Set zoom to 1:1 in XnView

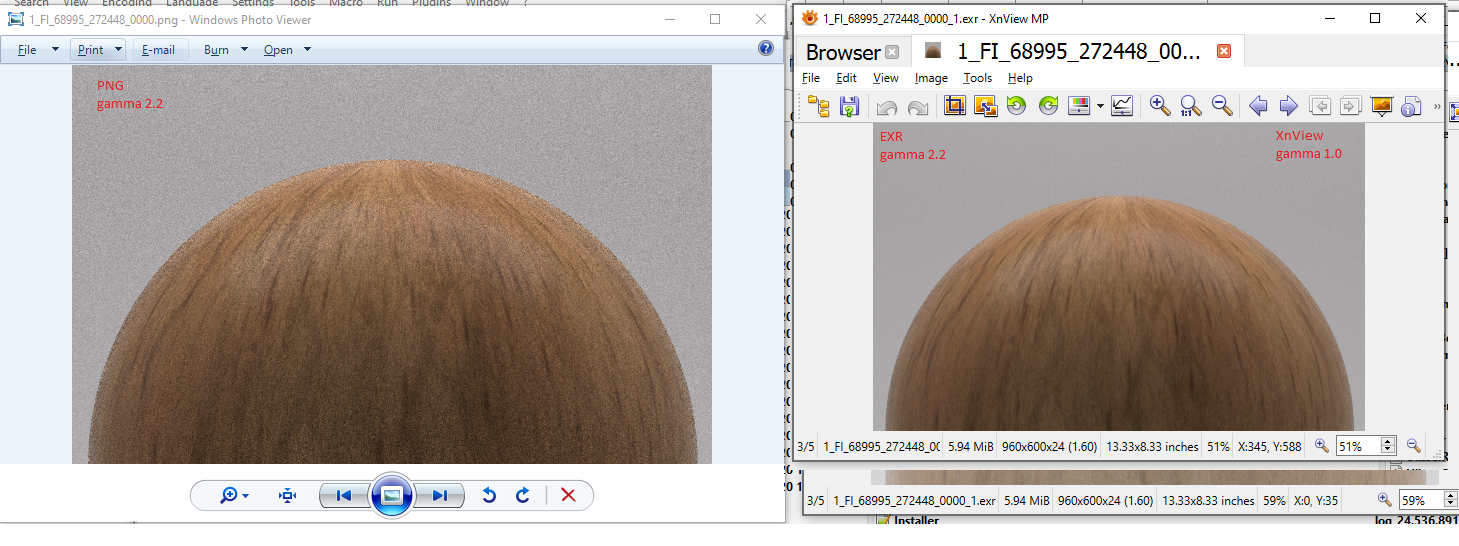[1190, 106]
